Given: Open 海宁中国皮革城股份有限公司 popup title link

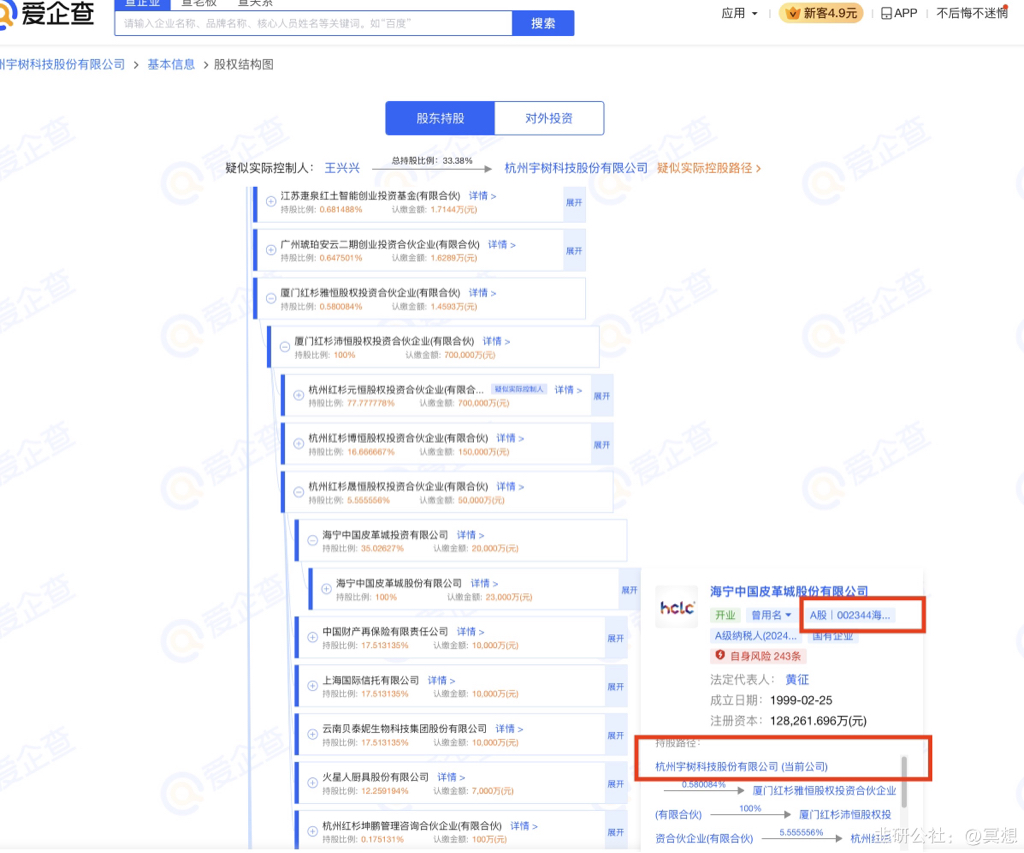Looking at the screenshot, I should pos(789,591).
